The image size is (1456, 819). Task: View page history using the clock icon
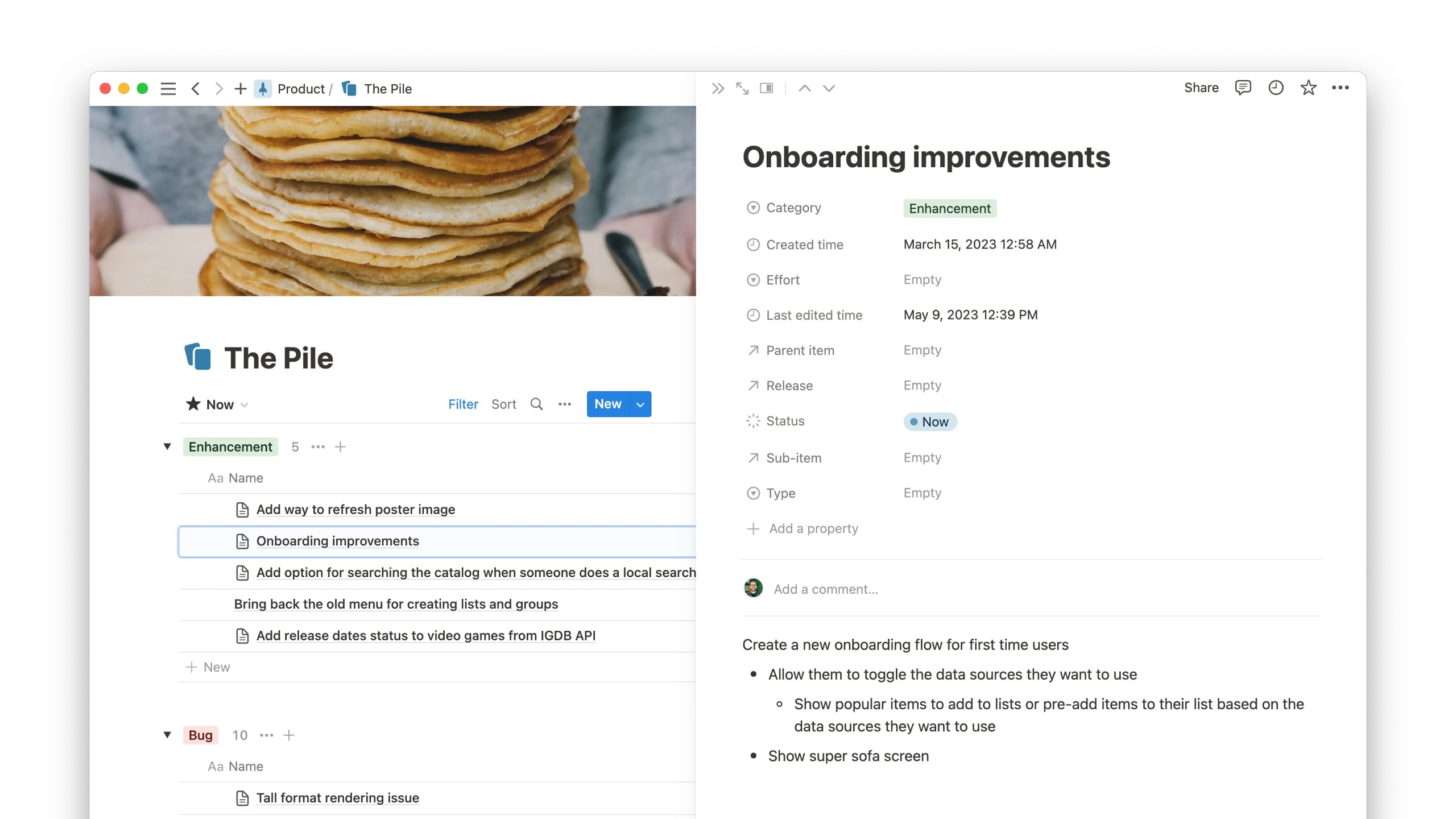(1276, 88)
